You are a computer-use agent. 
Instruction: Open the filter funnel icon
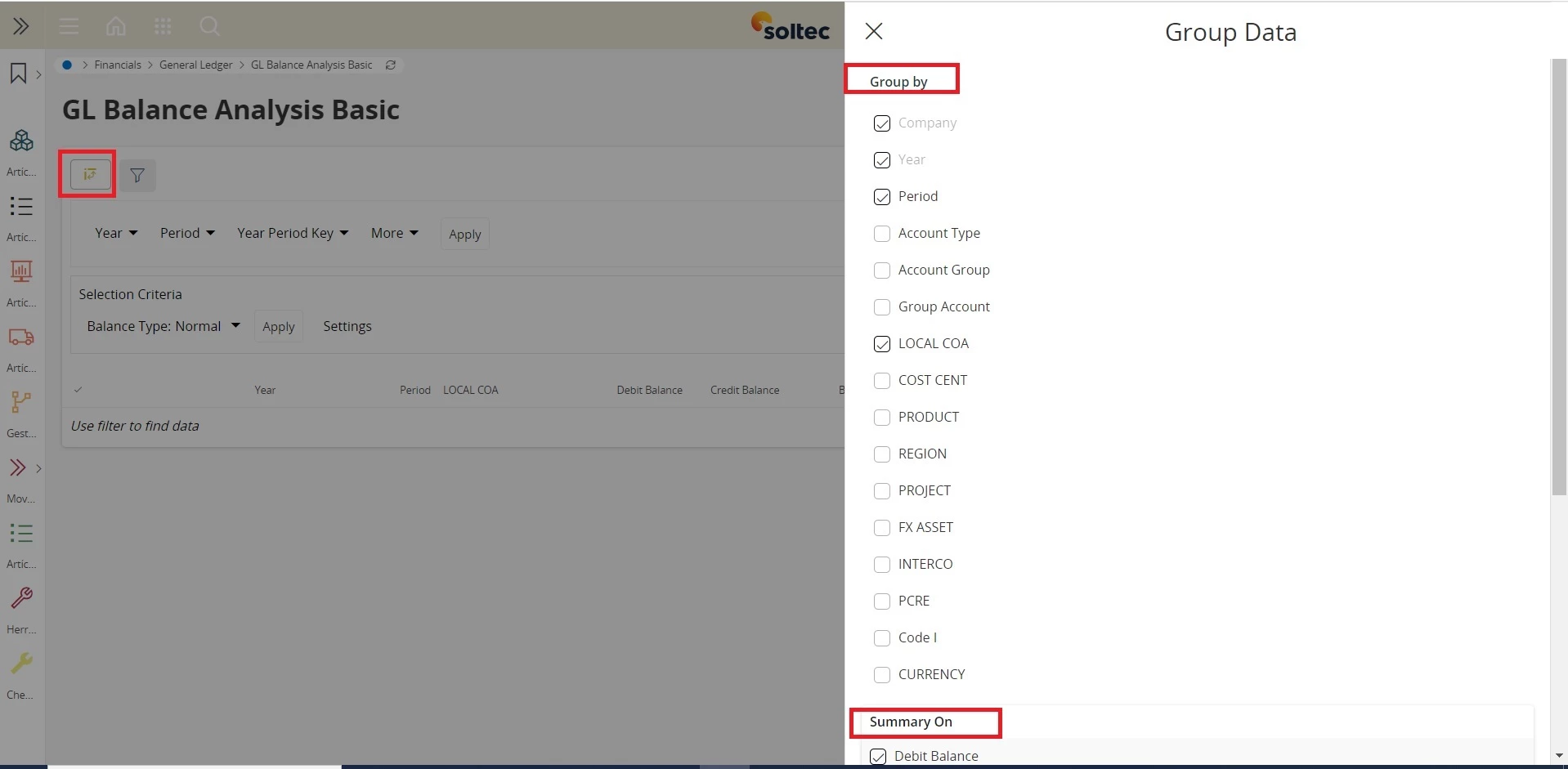coord(137,175)
